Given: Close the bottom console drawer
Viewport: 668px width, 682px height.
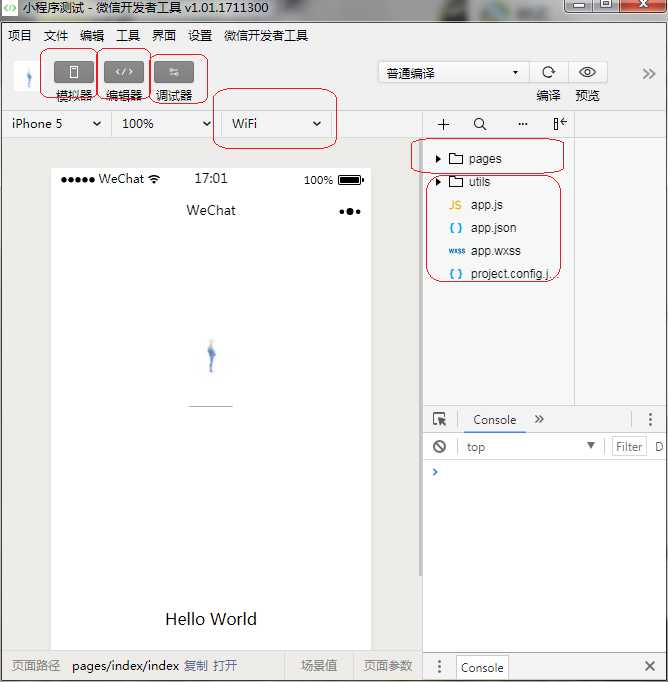Looking at the screenshot, I should [650, 666].
